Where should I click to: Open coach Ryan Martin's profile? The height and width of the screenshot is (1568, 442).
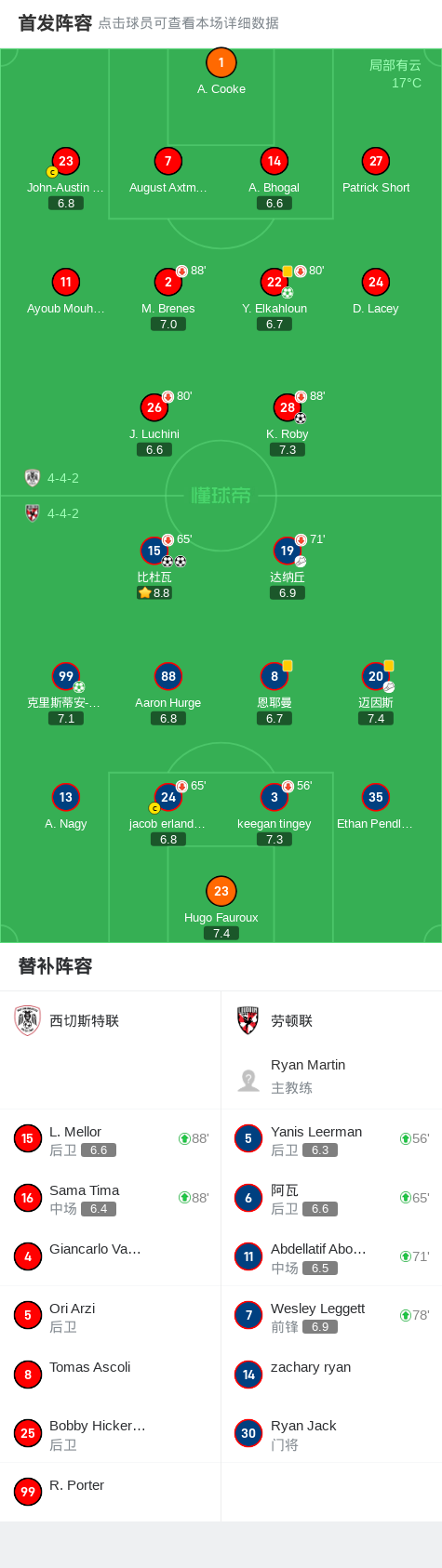point(331,1076)
